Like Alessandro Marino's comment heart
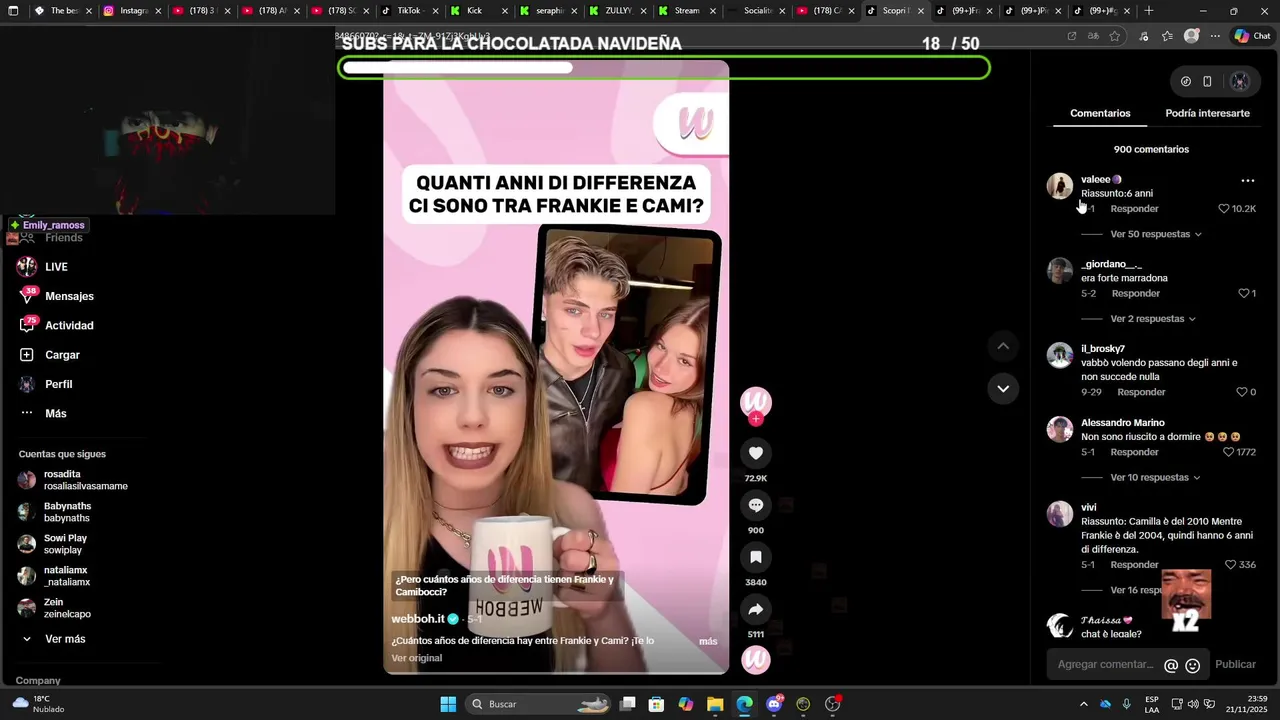The width and height of the screenshot is (1280, 720). coord(1229,452)
